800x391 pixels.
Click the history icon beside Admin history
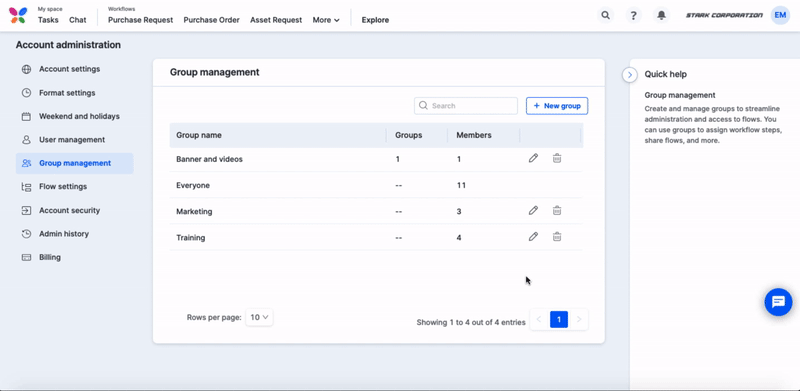click(x=27, y=234)
